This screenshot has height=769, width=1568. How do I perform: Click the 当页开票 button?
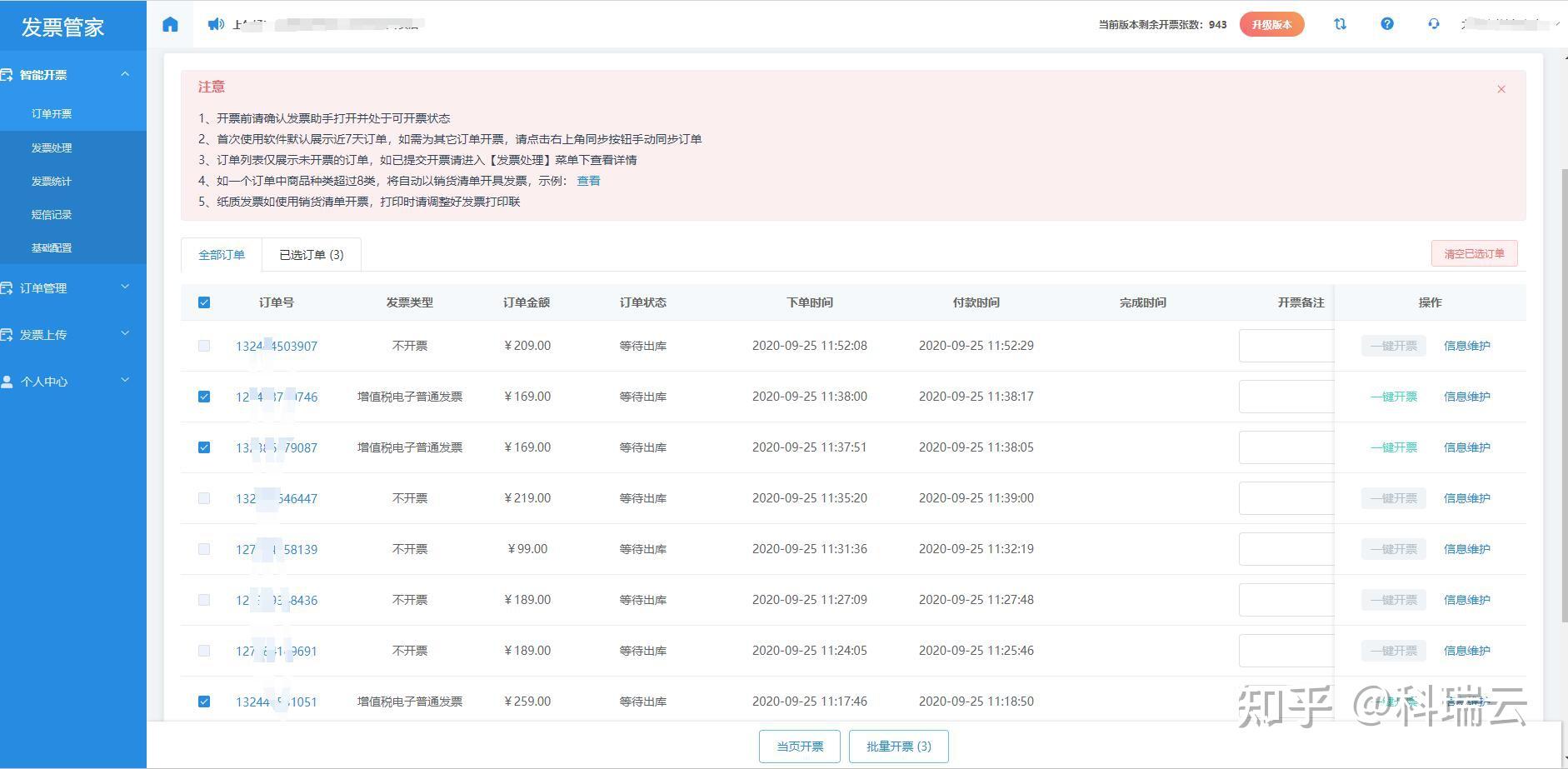pos(800,747)
